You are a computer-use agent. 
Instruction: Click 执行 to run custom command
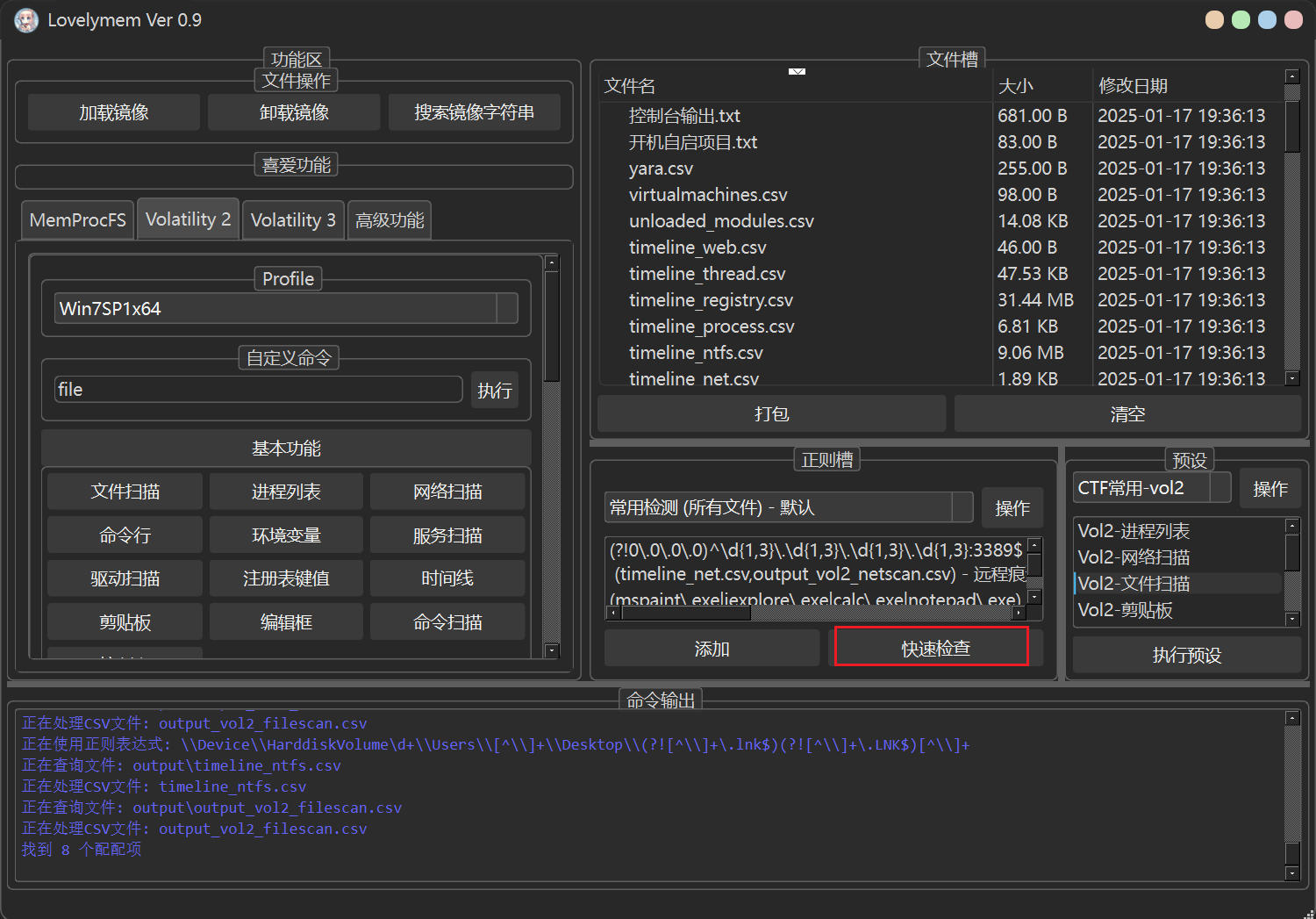495,391
